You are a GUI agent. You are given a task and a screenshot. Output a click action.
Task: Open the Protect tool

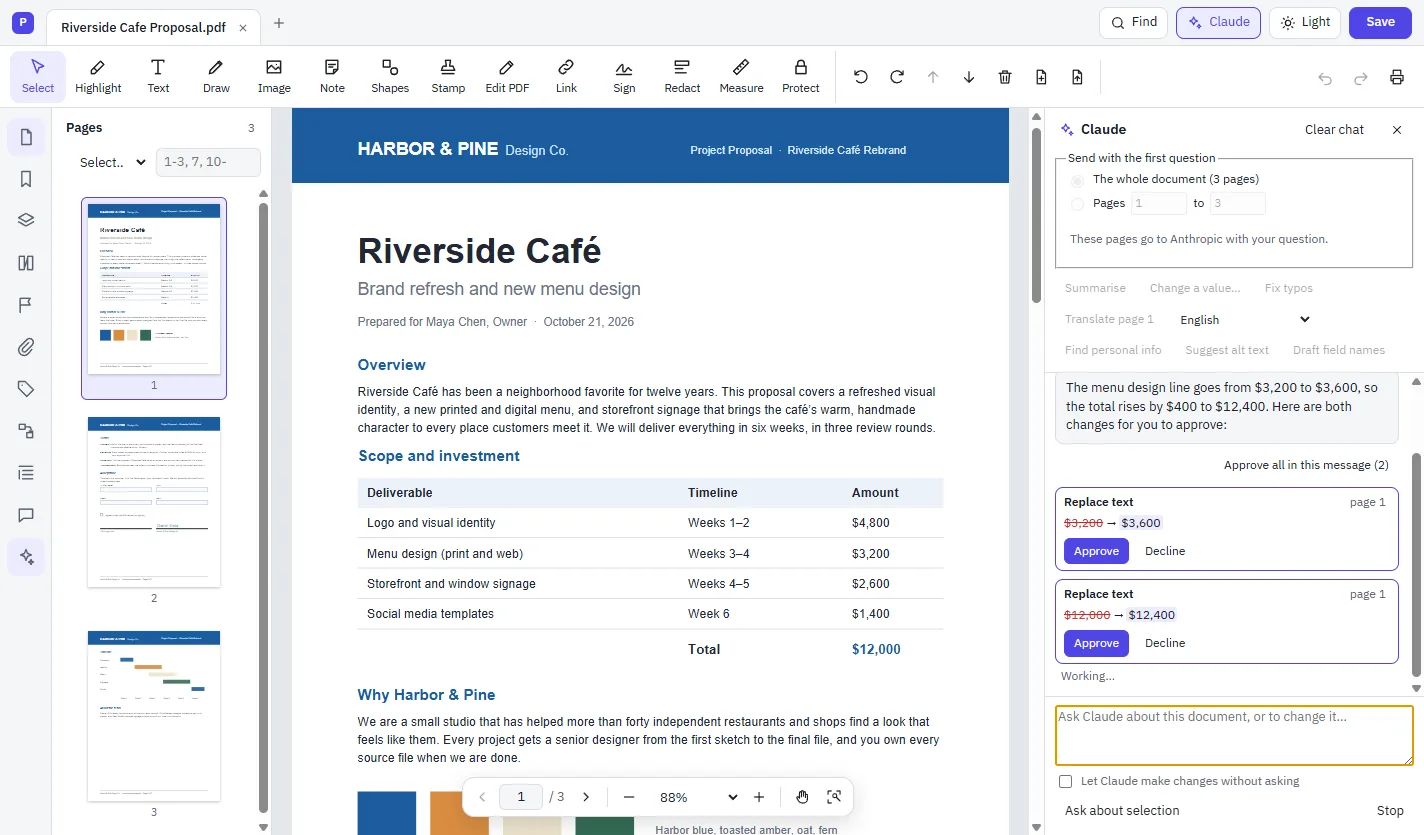coord(800,77)
